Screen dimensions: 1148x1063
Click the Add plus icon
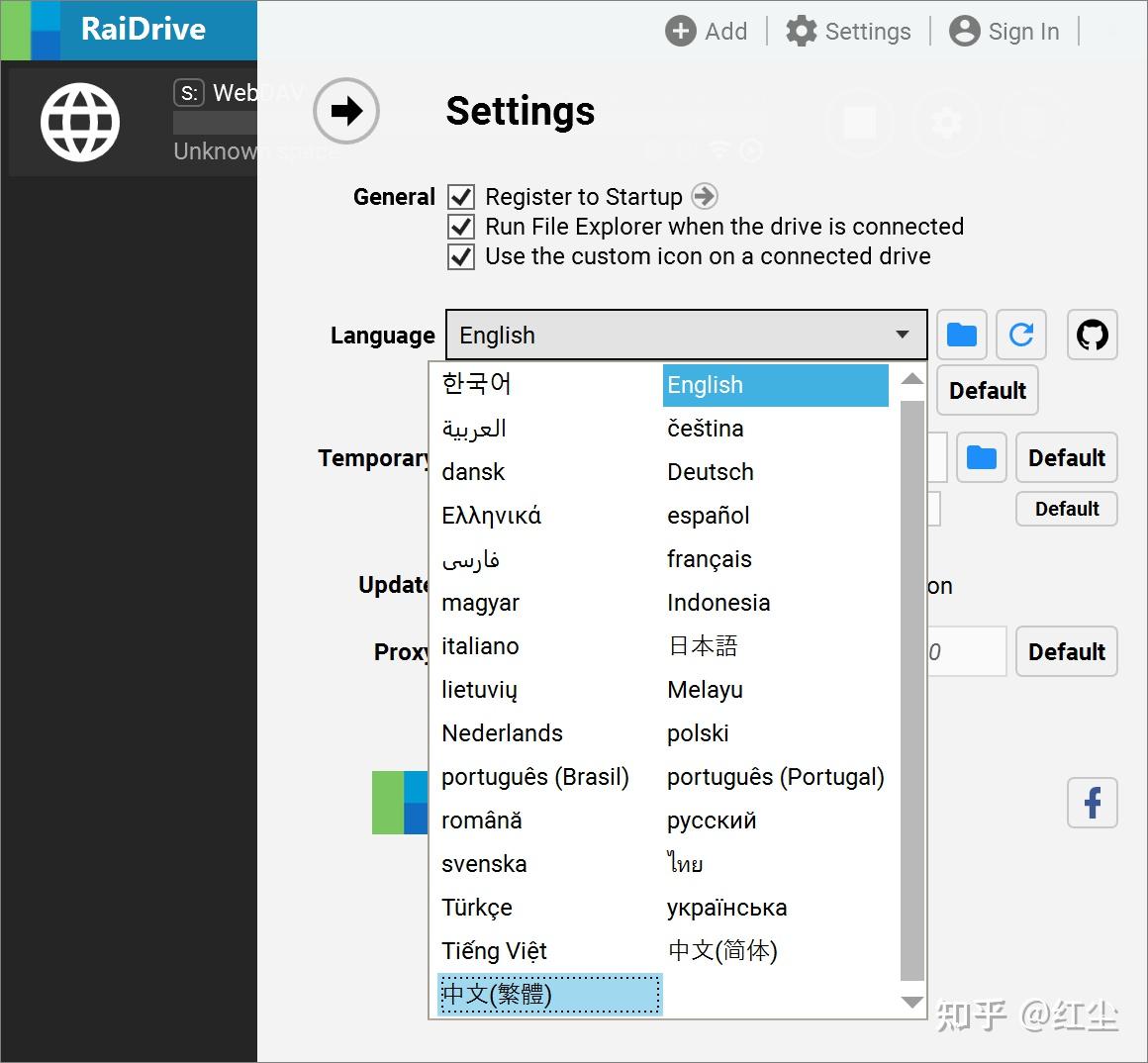[680, 31]
